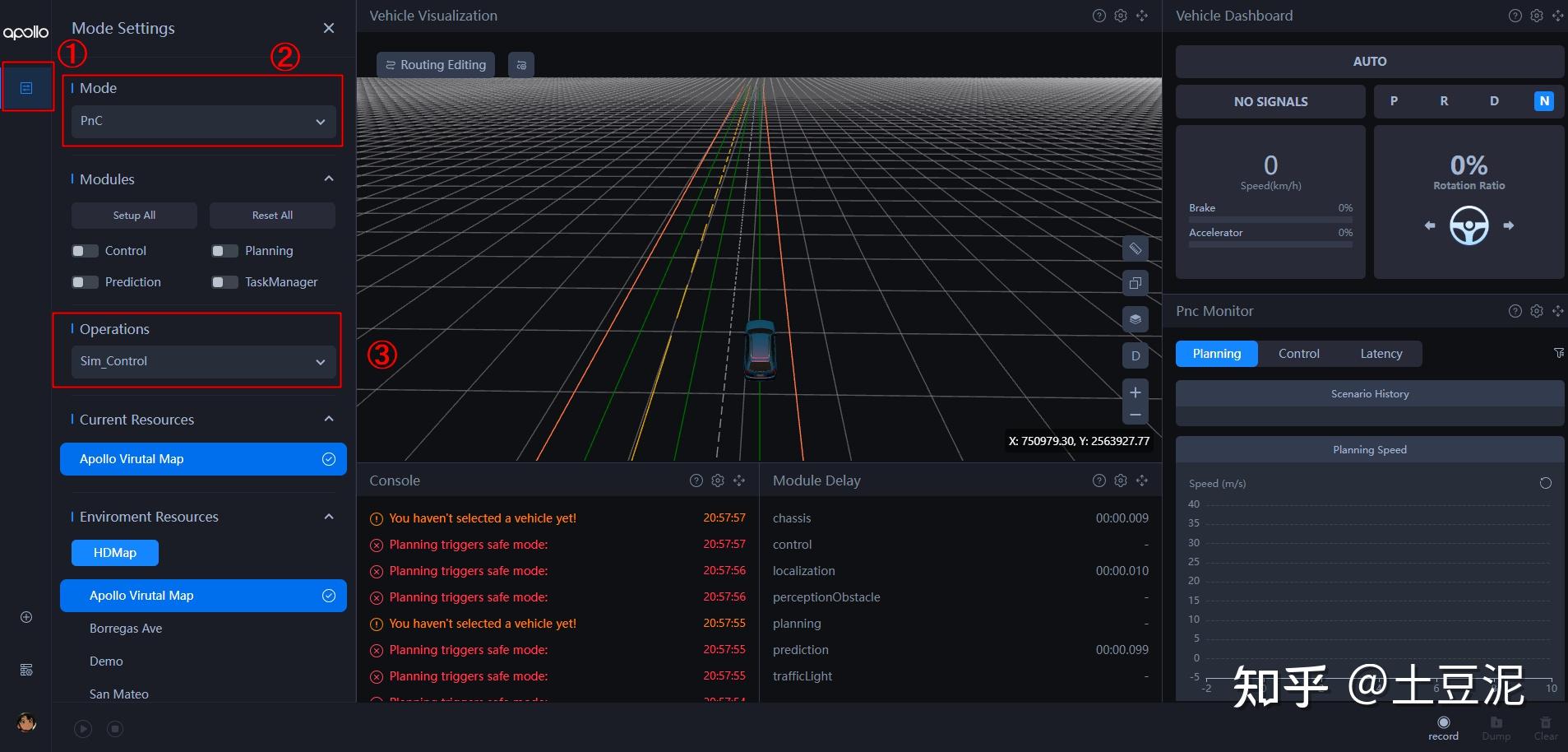Choose the Demo map
Image resolution: width=1568 pixels, height=752 pixels.
coord(203,661)
